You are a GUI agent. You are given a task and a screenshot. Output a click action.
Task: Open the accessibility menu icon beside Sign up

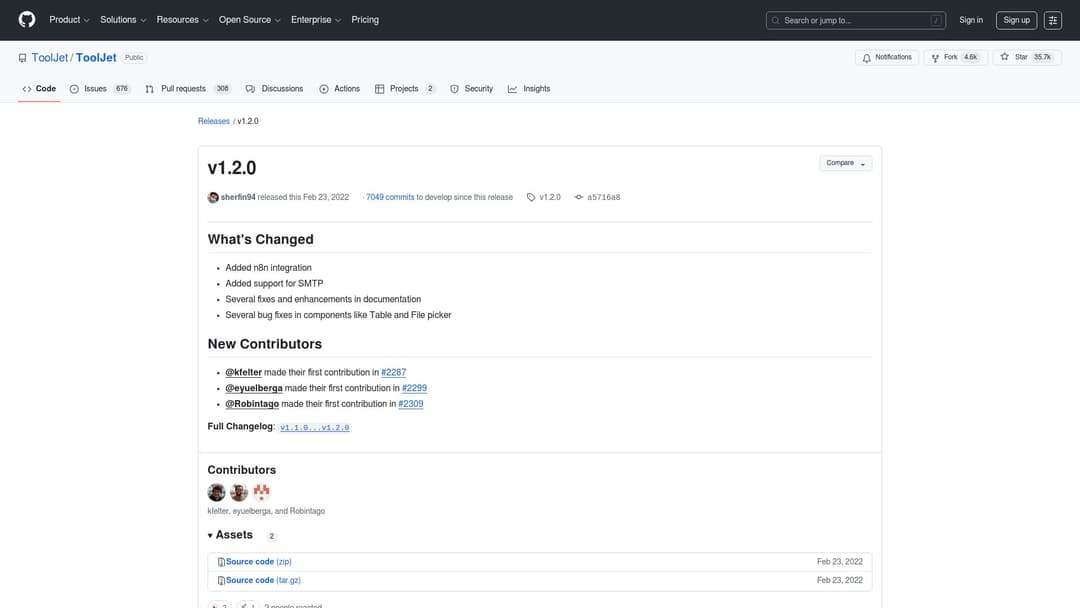click(x=1052, y=21)
